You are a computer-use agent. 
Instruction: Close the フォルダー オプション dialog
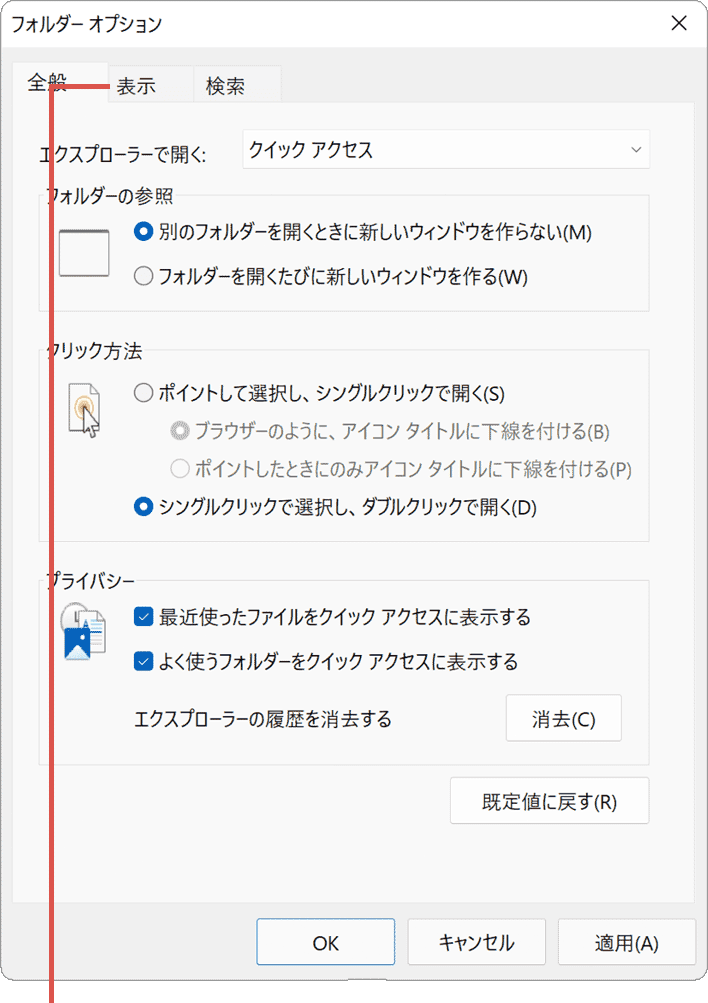click(679, 23)
